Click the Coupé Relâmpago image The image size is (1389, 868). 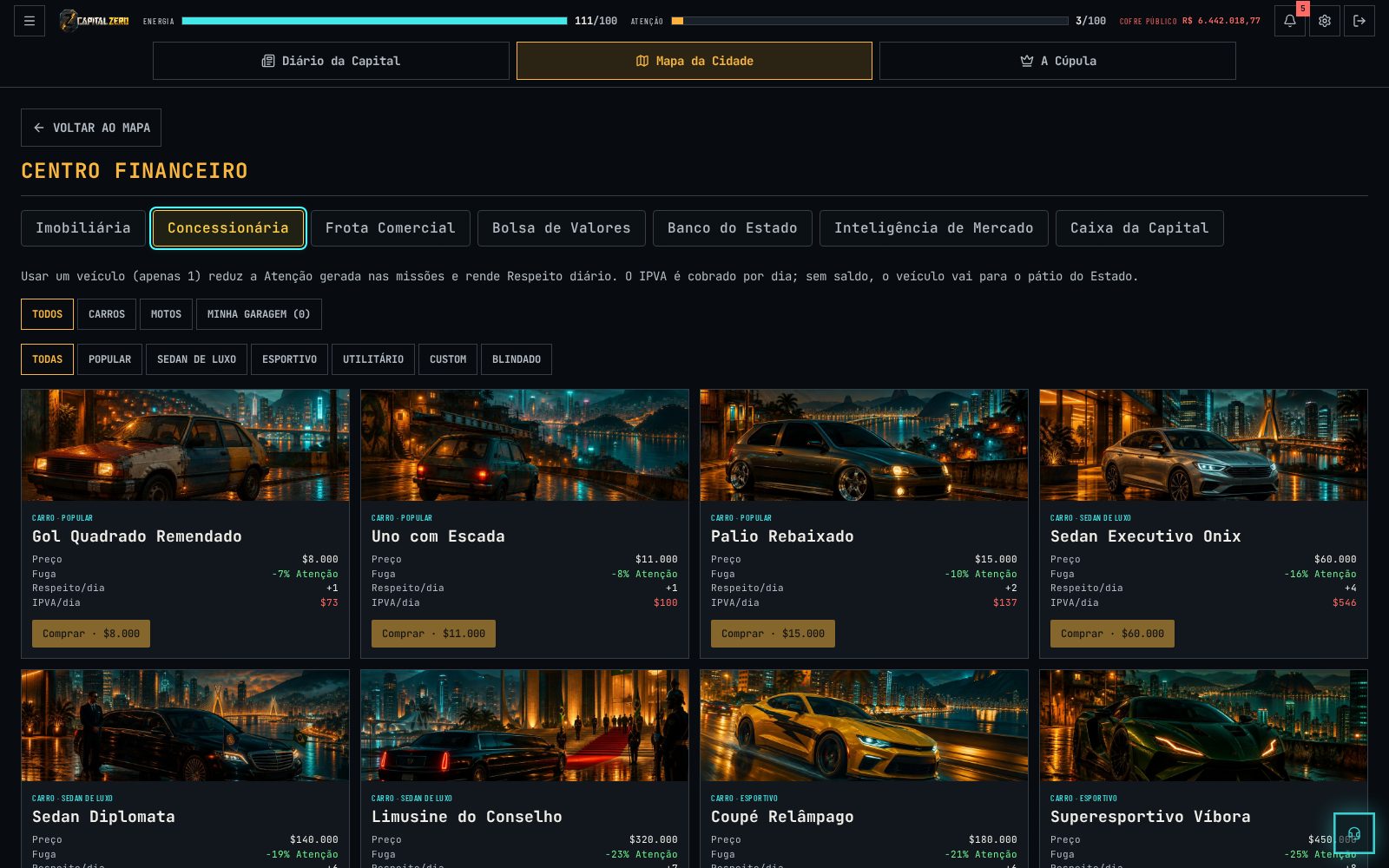click(865, 726)
